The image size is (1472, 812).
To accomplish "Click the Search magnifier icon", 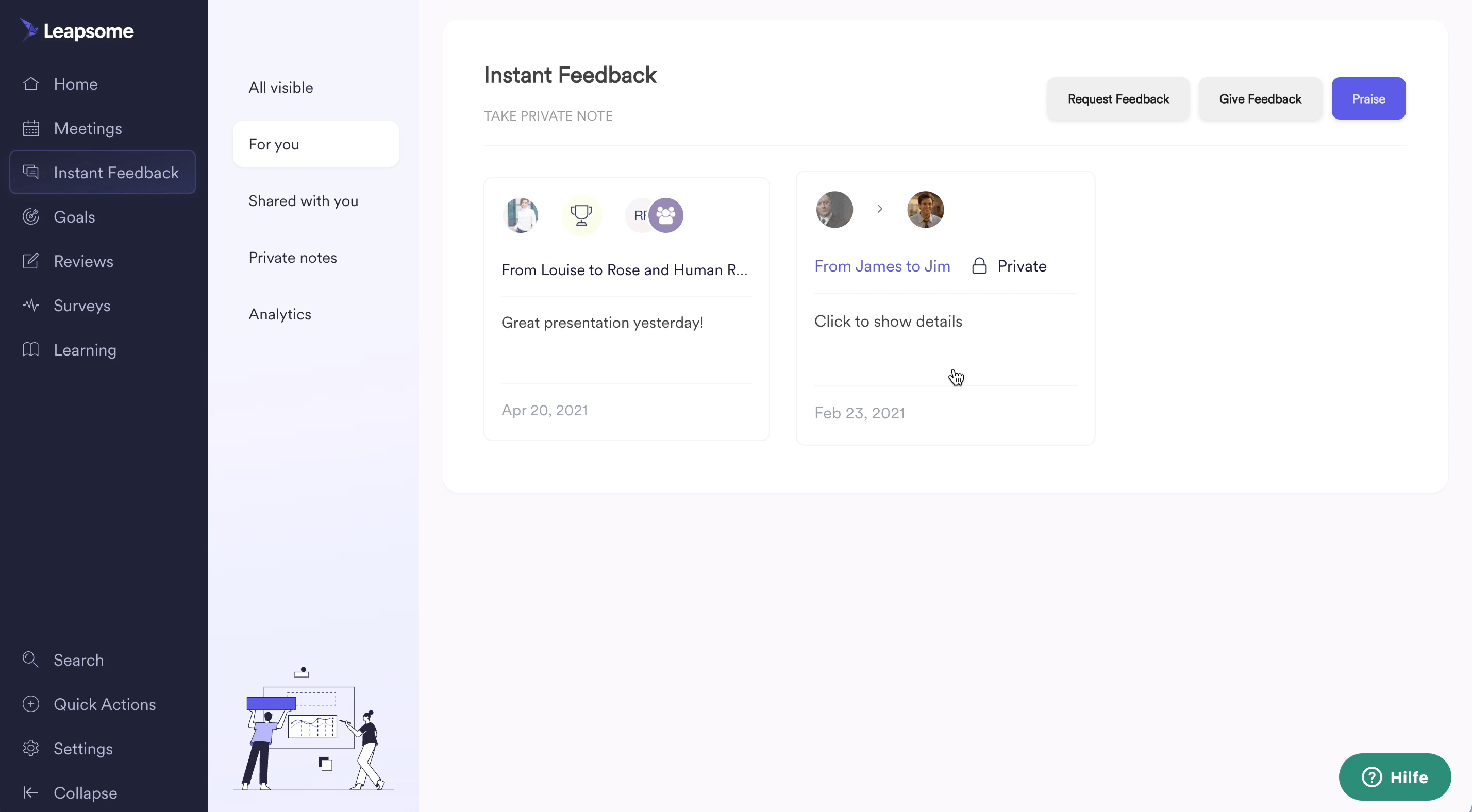I will click(31, 659).
